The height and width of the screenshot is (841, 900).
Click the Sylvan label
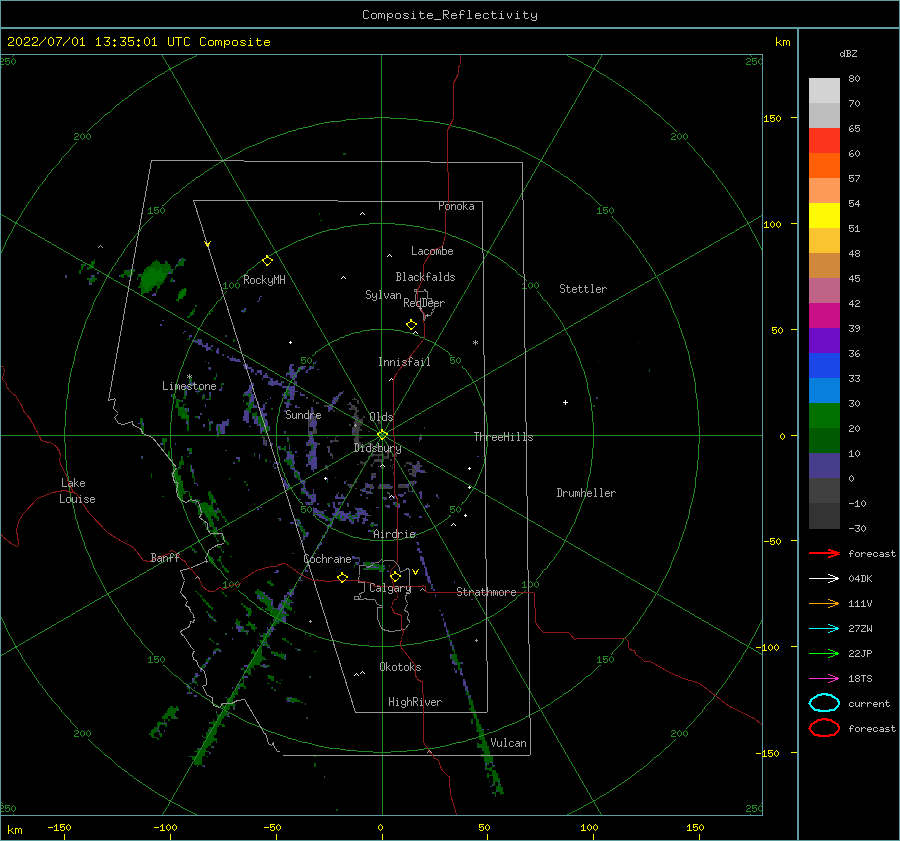(x=383, y=295)
